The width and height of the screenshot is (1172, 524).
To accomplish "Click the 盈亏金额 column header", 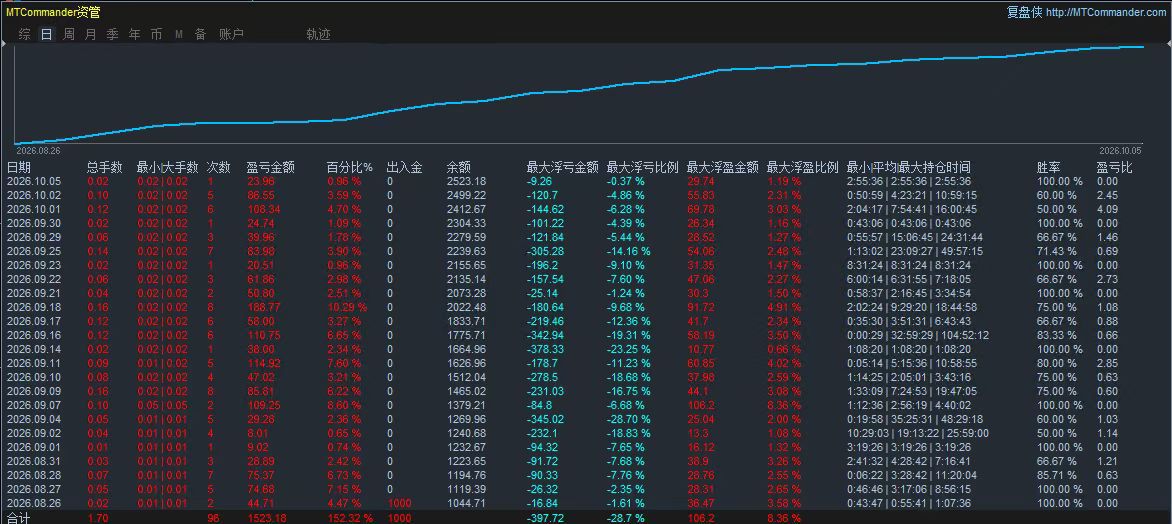I will tap(271, 167).
